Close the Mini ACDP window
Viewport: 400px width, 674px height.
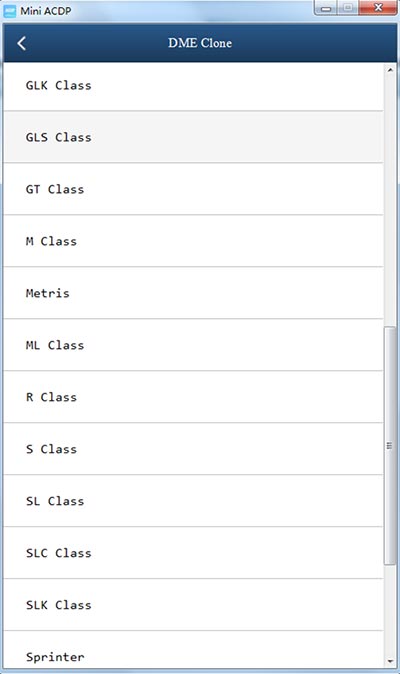click(378, 8)
